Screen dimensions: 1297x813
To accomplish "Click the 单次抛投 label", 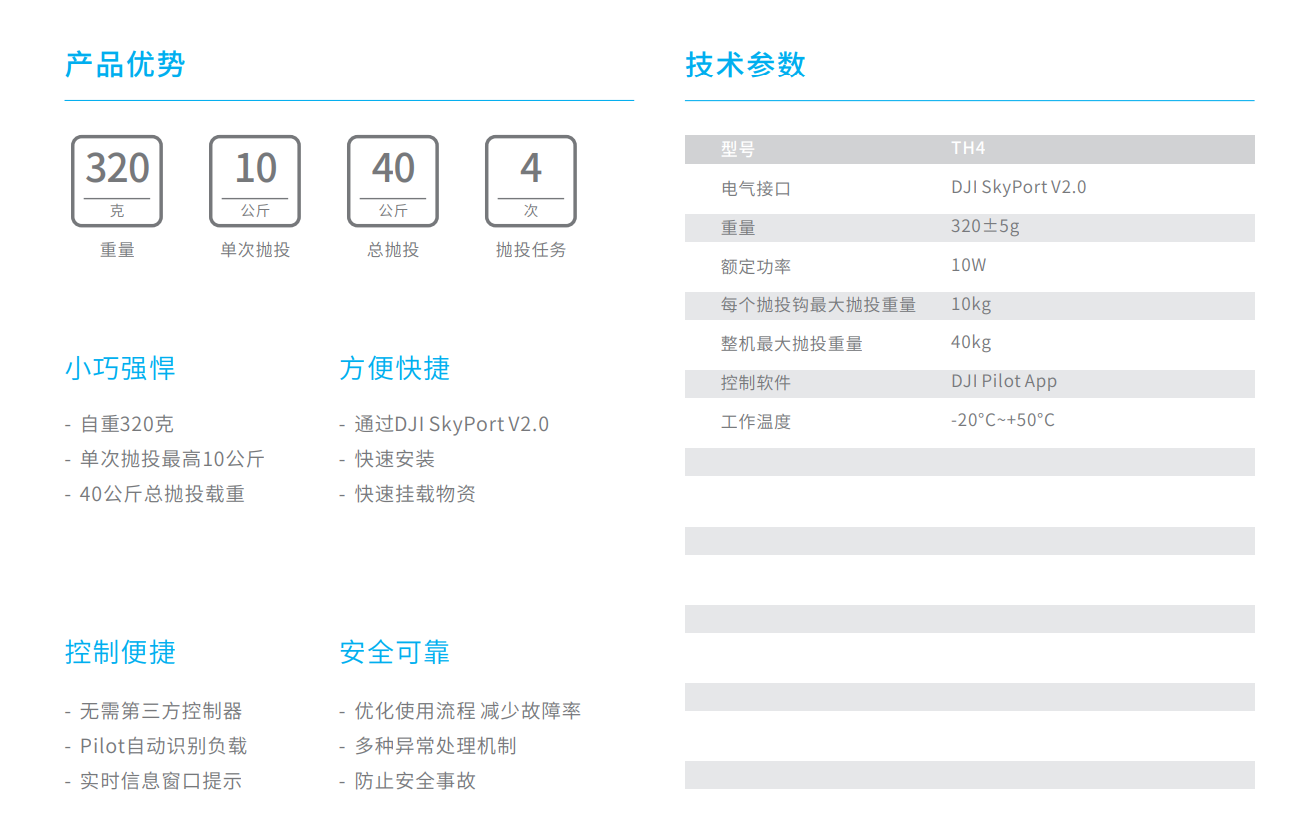I will (254, 250).
